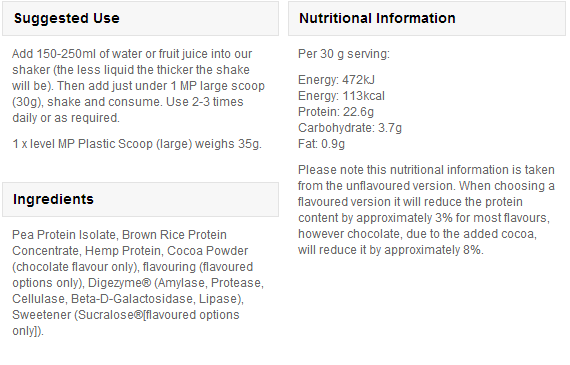Click the 'Fat: 0.9g' line
570x365 pixels.
click(x=321, y=144)
